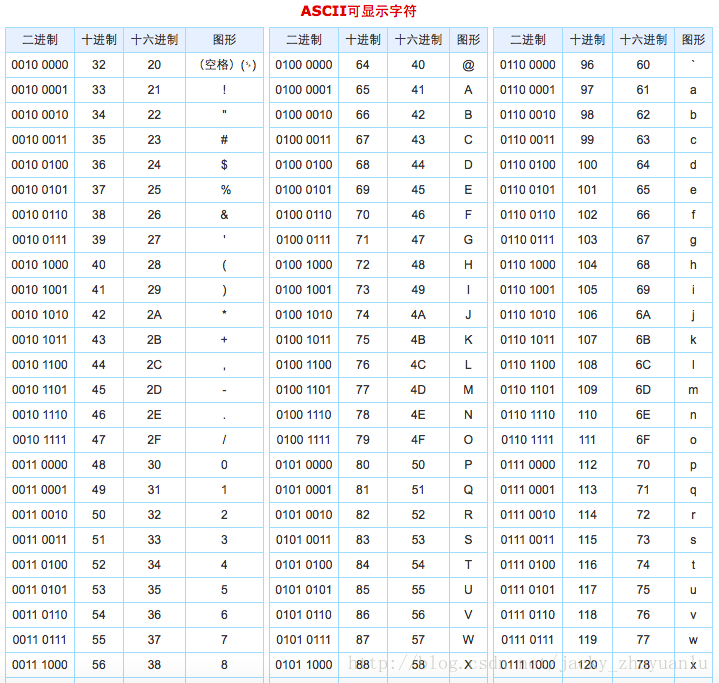Viewport: 719px width, 683px height.
Task: Click decimal value '115'
Action: 587,539
